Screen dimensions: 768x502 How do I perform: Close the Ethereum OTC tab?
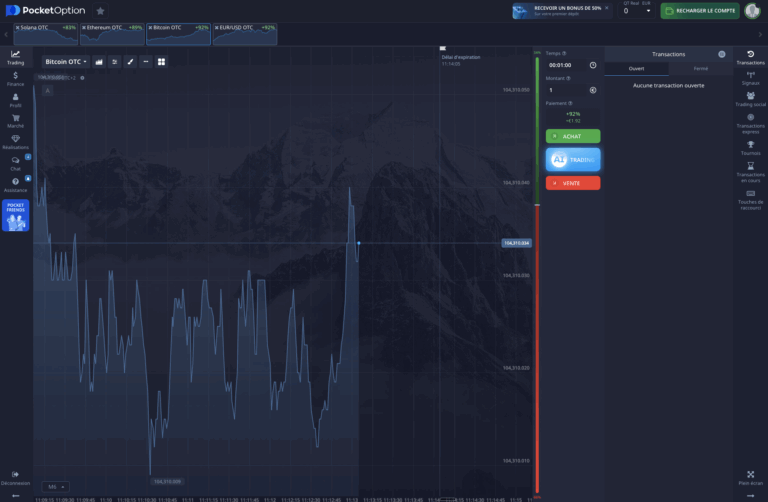84,28
